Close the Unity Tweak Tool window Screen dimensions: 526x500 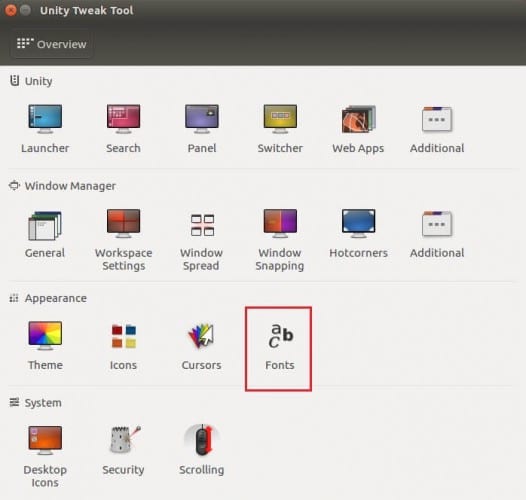point(10,10)
